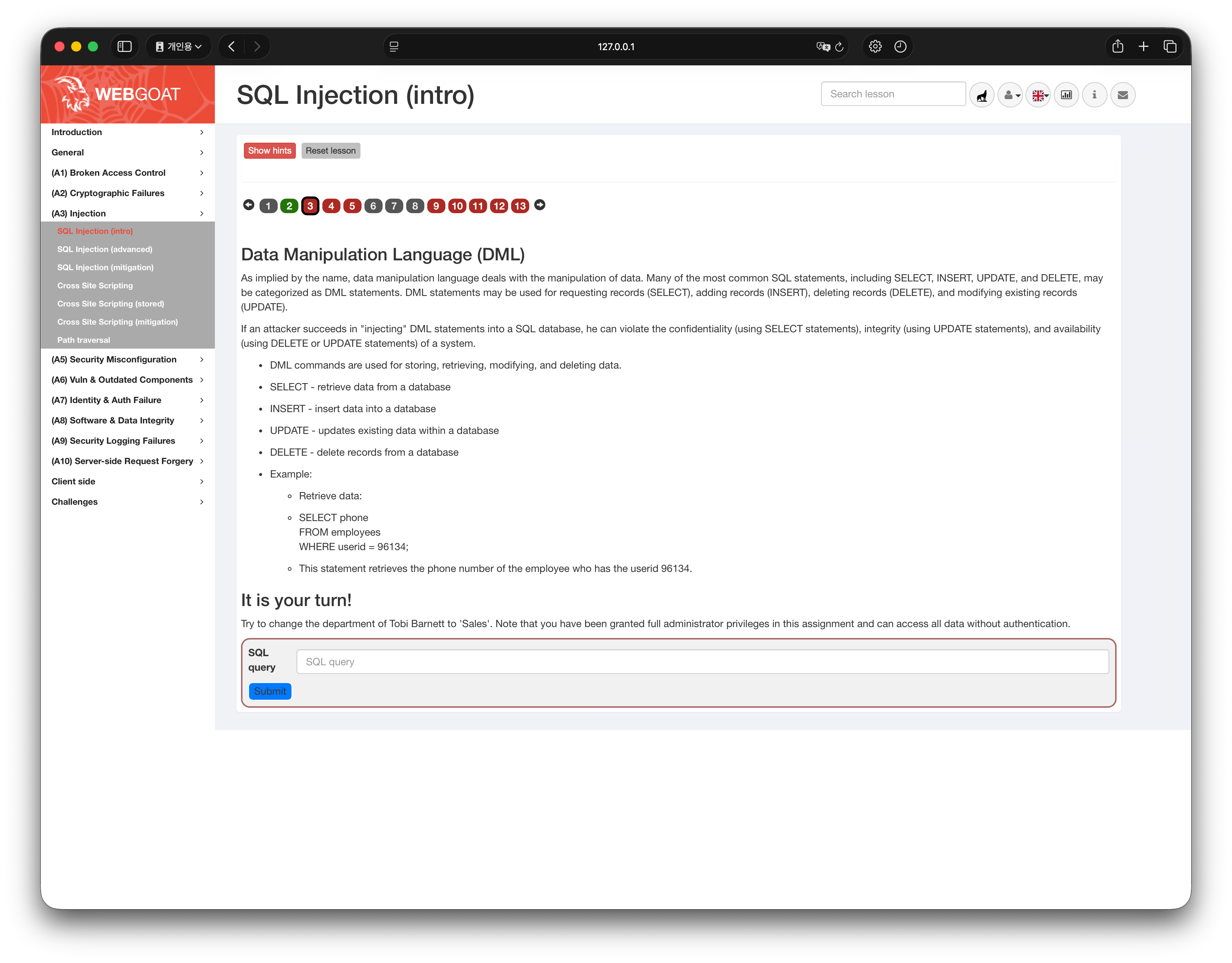Click the info about icon
This screenshot has width=1232, height=963.
1095,95
